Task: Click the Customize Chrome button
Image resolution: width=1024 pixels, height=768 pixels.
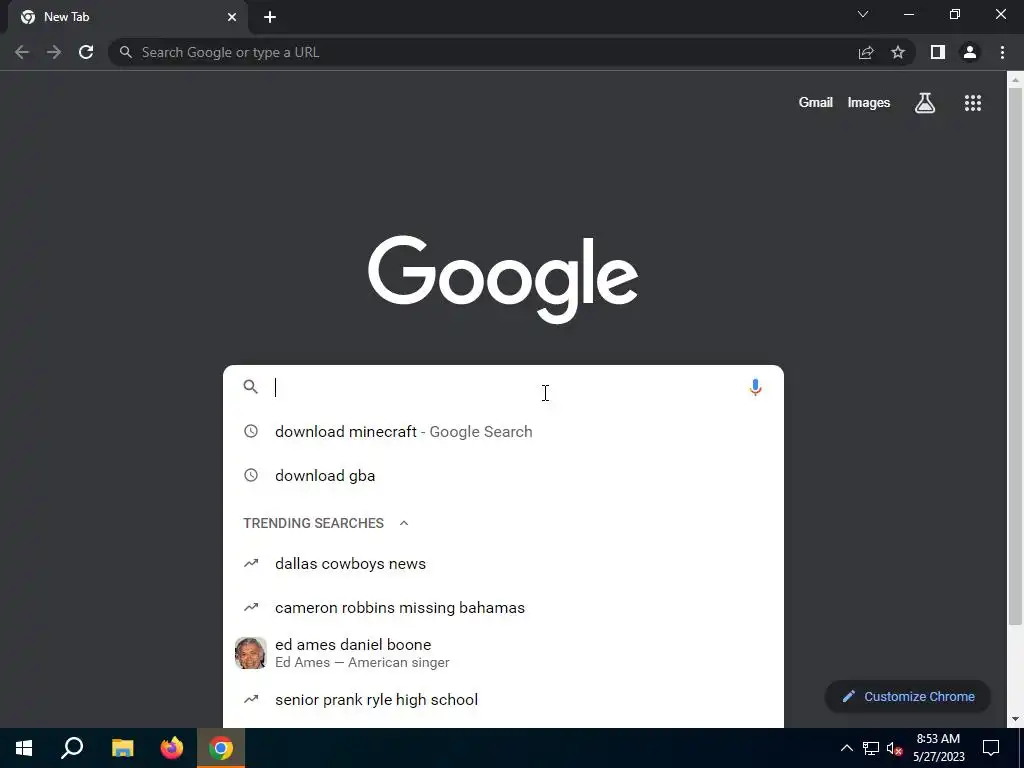Action: coord(908,697)
